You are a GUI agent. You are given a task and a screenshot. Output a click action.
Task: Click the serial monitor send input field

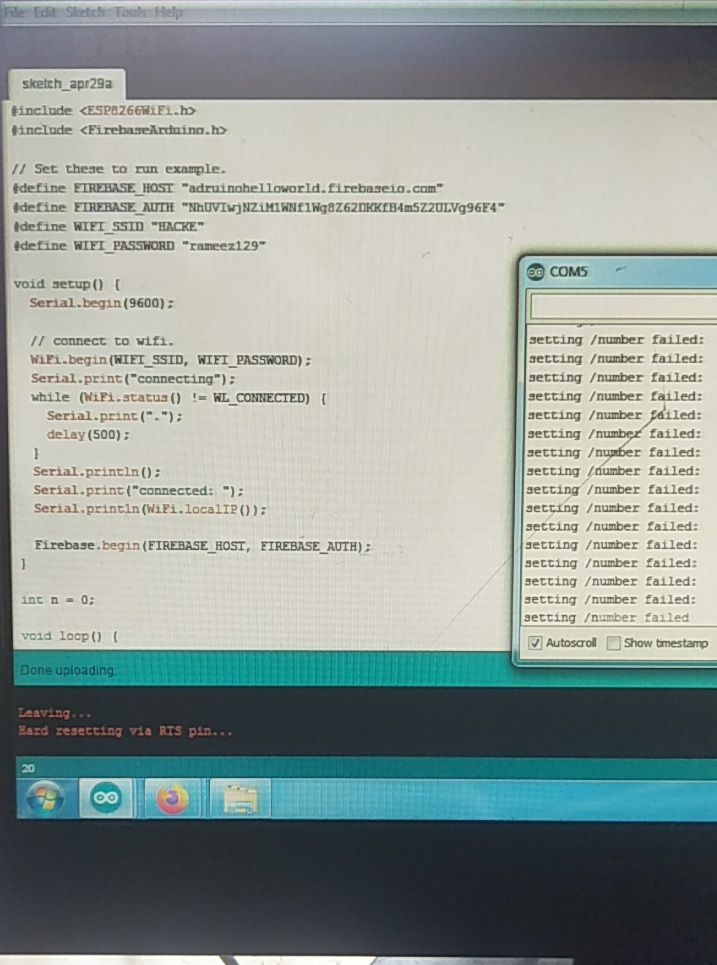[x=623, y=306]
